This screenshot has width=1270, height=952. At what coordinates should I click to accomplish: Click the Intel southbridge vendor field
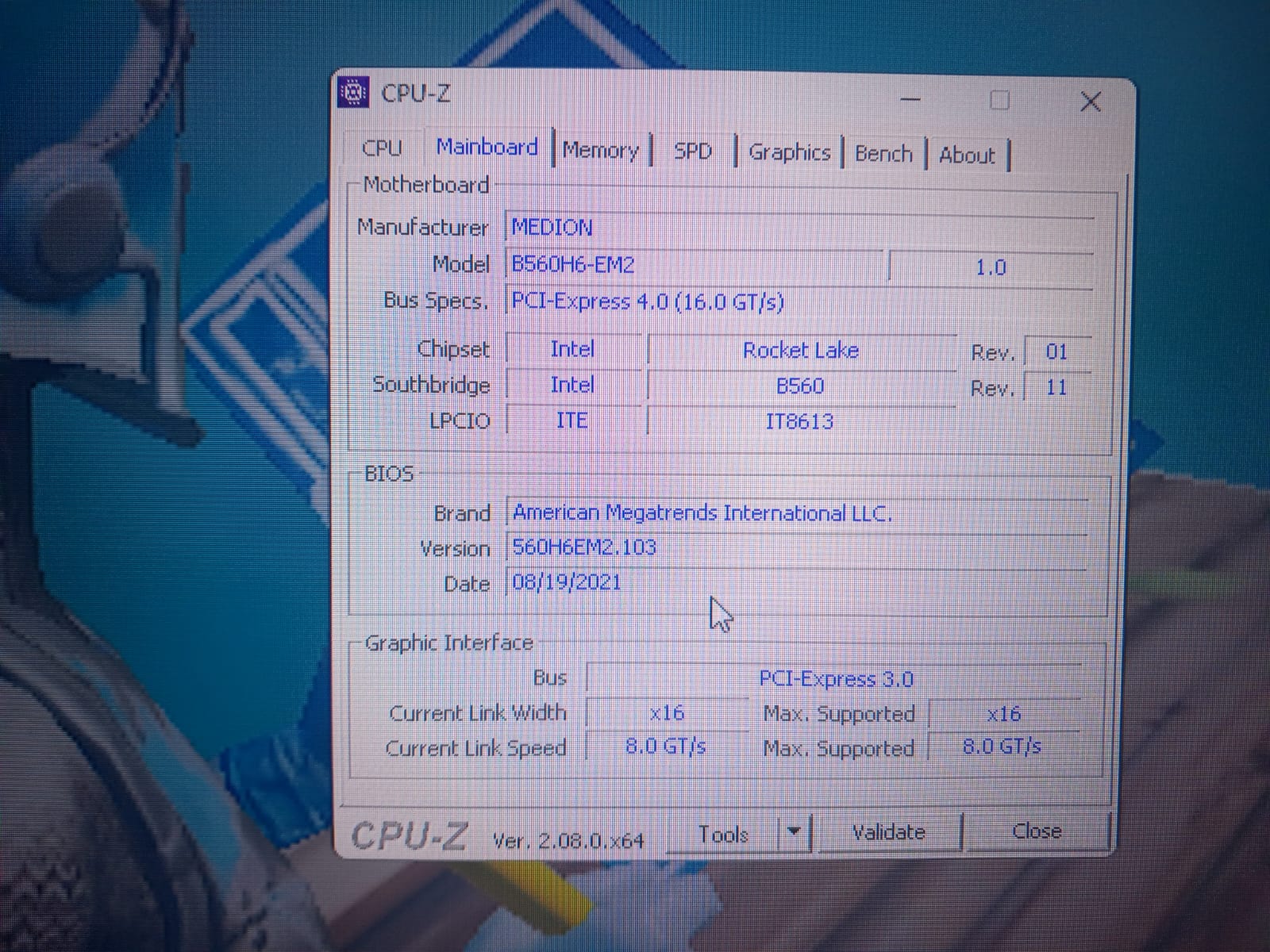(x=572, y=385)
